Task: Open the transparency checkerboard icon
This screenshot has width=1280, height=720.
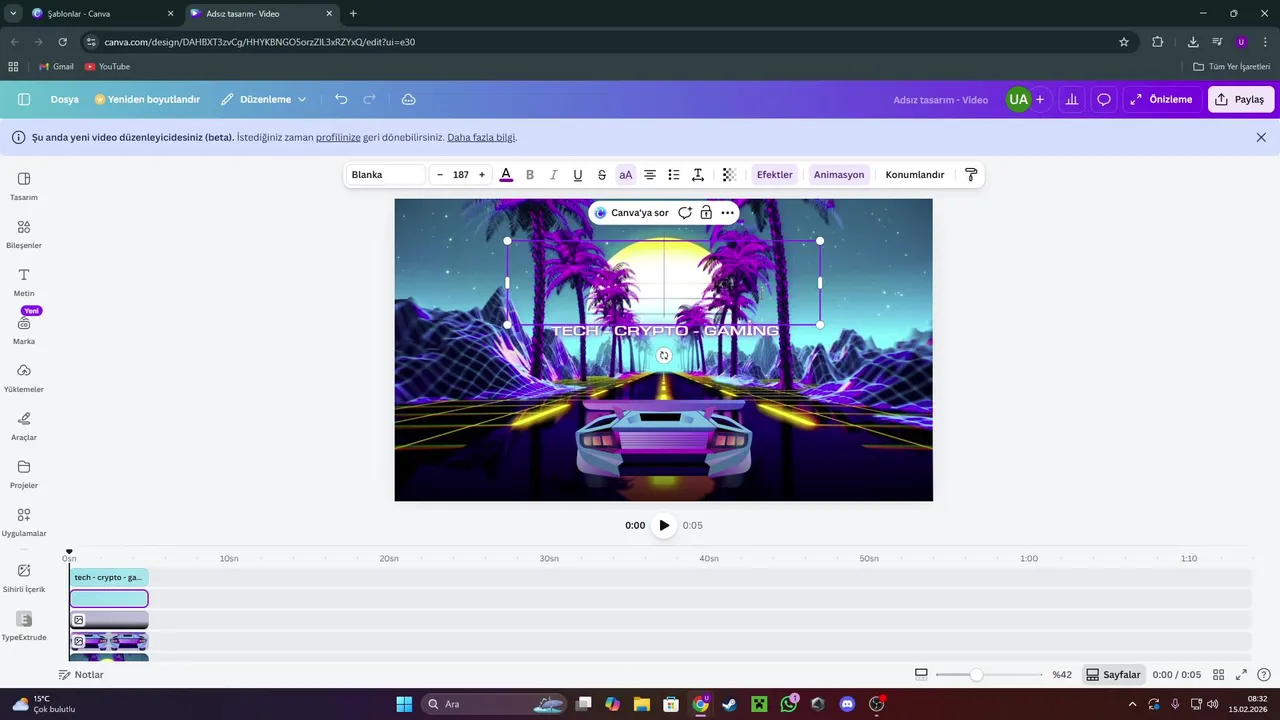Action: 729,175
